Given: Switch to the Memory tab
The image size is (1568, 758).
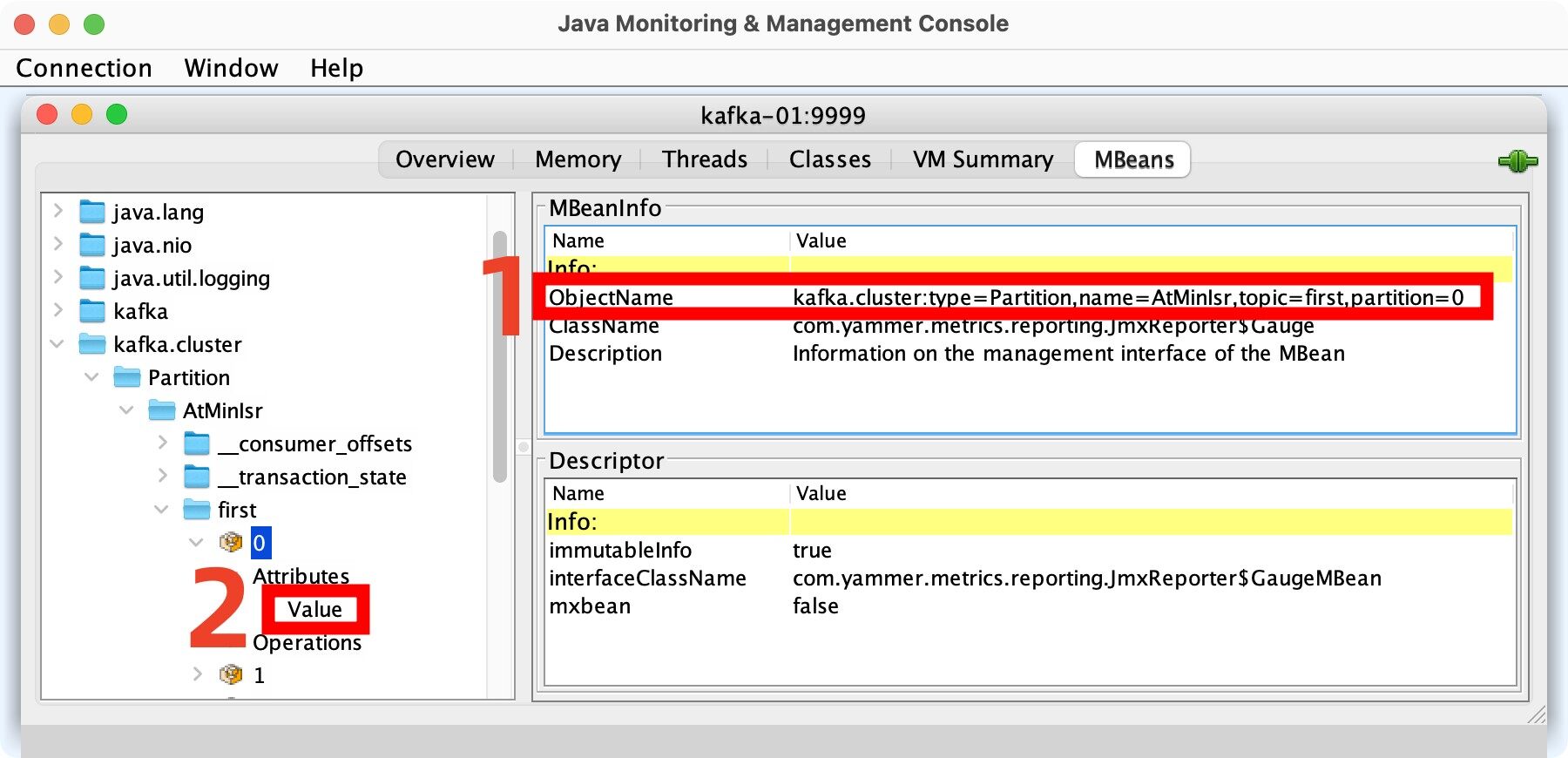Looking at the screenshot, I should pos(578,159).
